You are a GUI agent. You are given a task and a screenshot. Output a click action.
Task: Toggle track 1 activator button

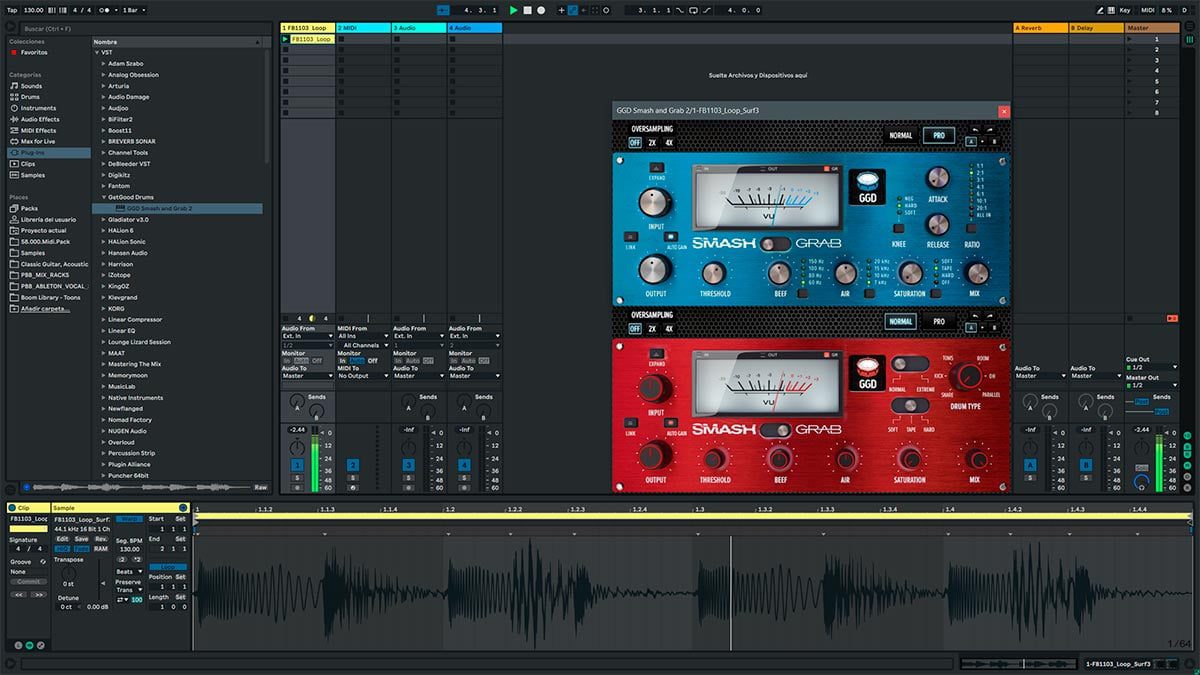coord(297,465)
